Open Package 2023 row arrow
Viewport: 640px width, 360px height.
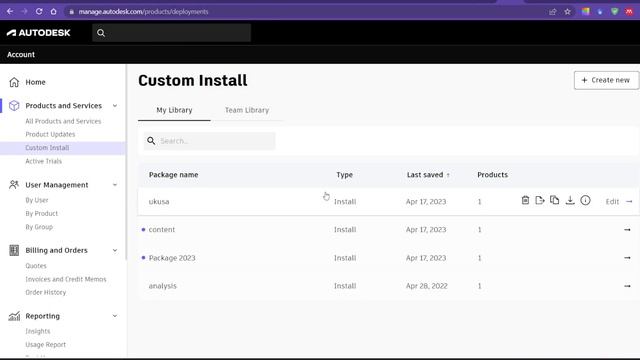click(x=627, y=258)
